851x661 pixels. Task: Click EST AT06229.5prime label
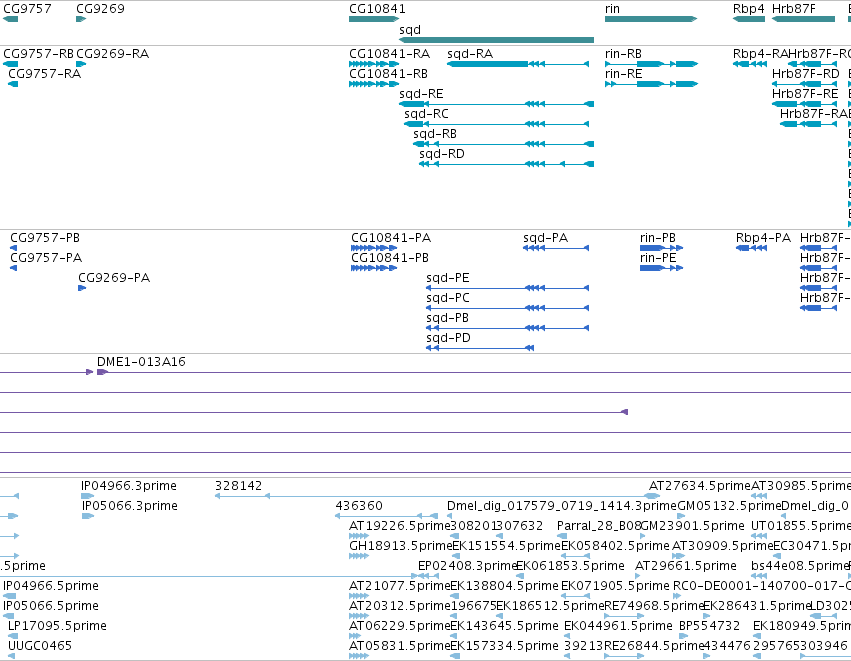[399, 626]
